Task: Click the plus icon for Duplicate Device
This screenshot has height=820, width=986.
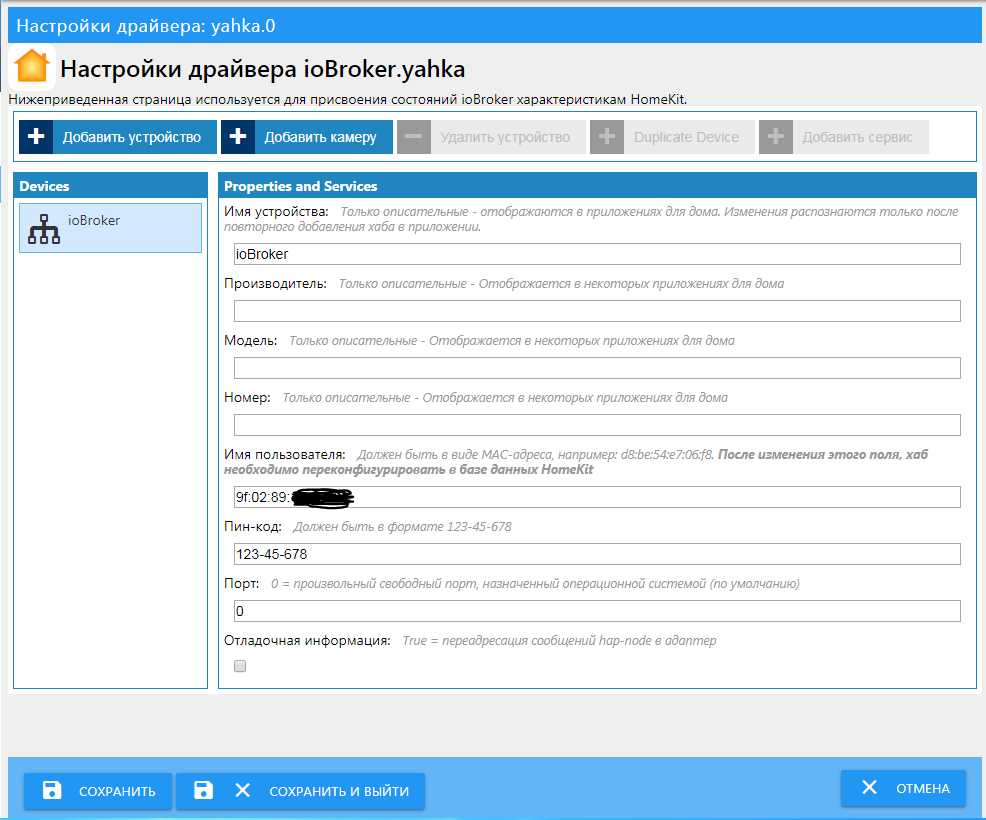Action: [607, 137]
